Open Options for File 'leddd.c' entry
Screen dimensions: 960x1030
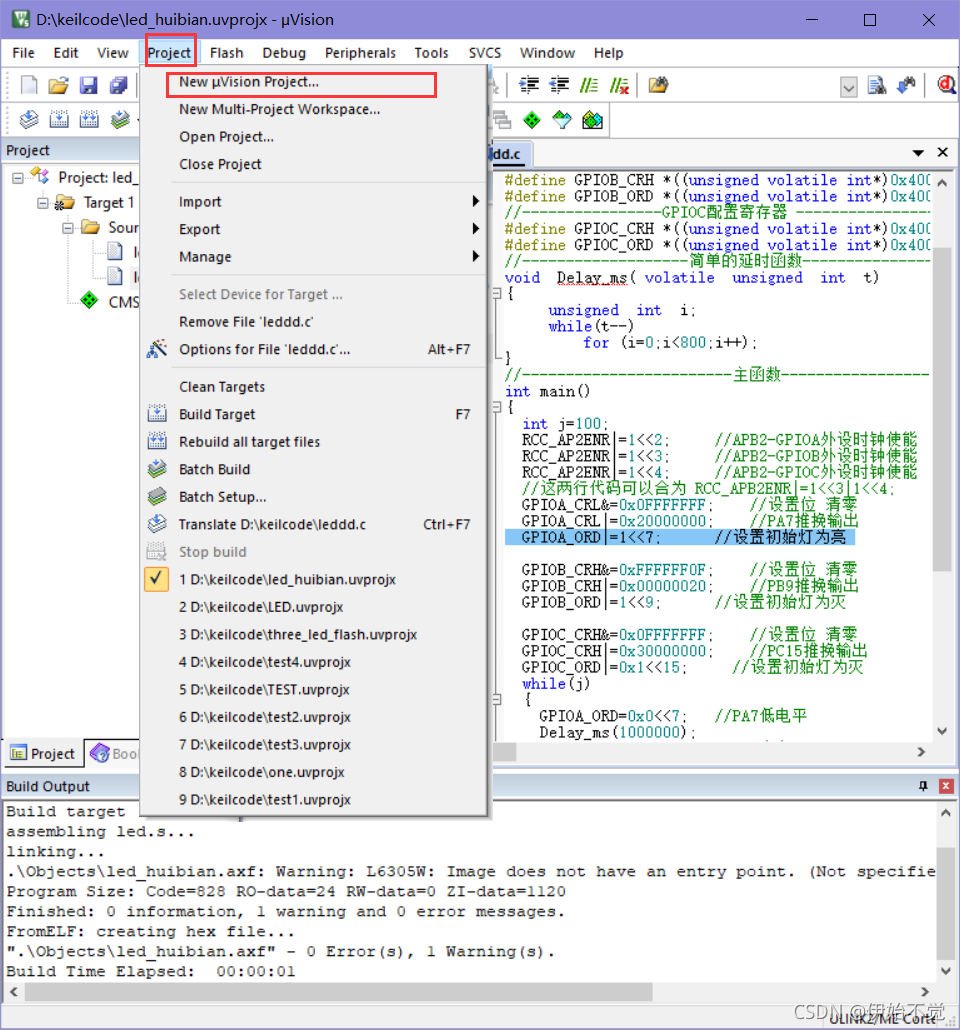pyautogui.click(x=314, y=349)
